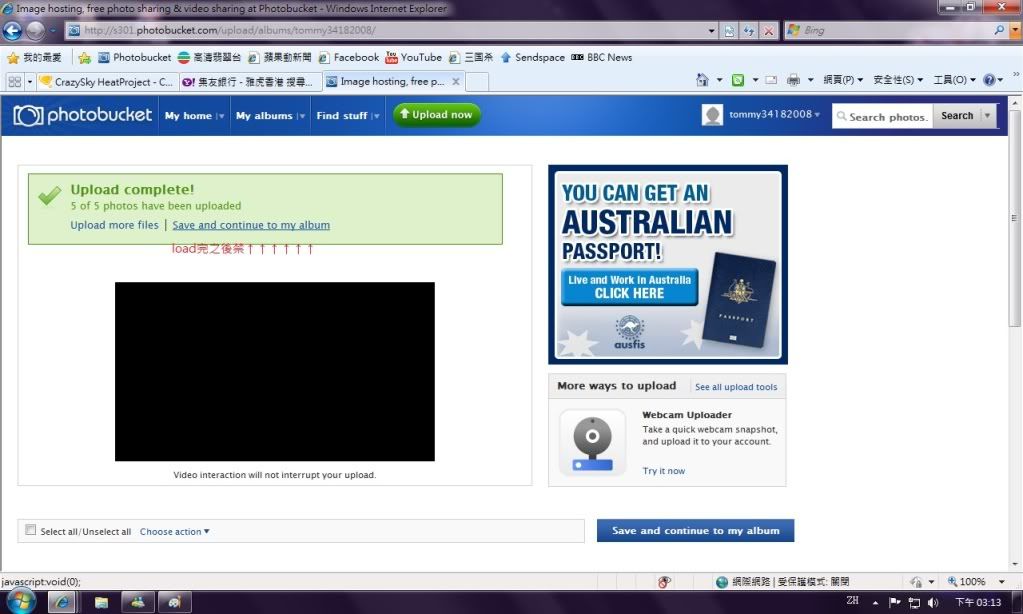Switch to the CrazySky HeatProject tab
Viewport: 1023px width, 614px height.
pyautogui.click(x=106, y=81)
